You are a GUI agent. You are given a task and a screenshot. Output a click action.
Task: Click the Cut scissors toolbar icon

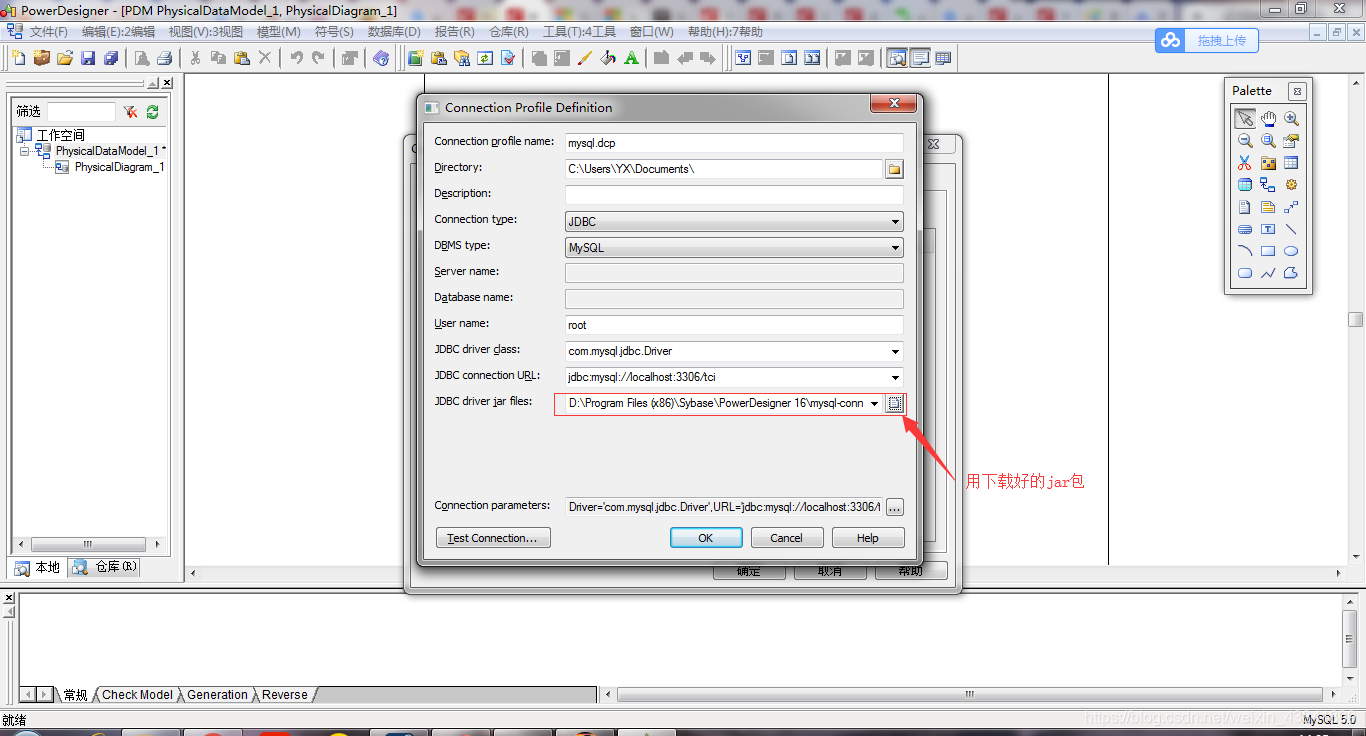[195, 58]
